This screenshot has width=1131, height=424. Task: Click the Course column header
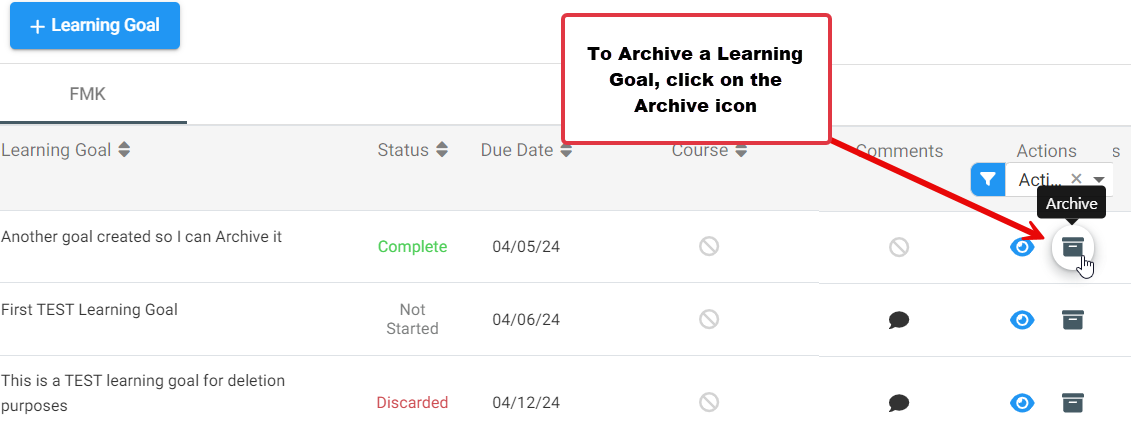point(700,150)
